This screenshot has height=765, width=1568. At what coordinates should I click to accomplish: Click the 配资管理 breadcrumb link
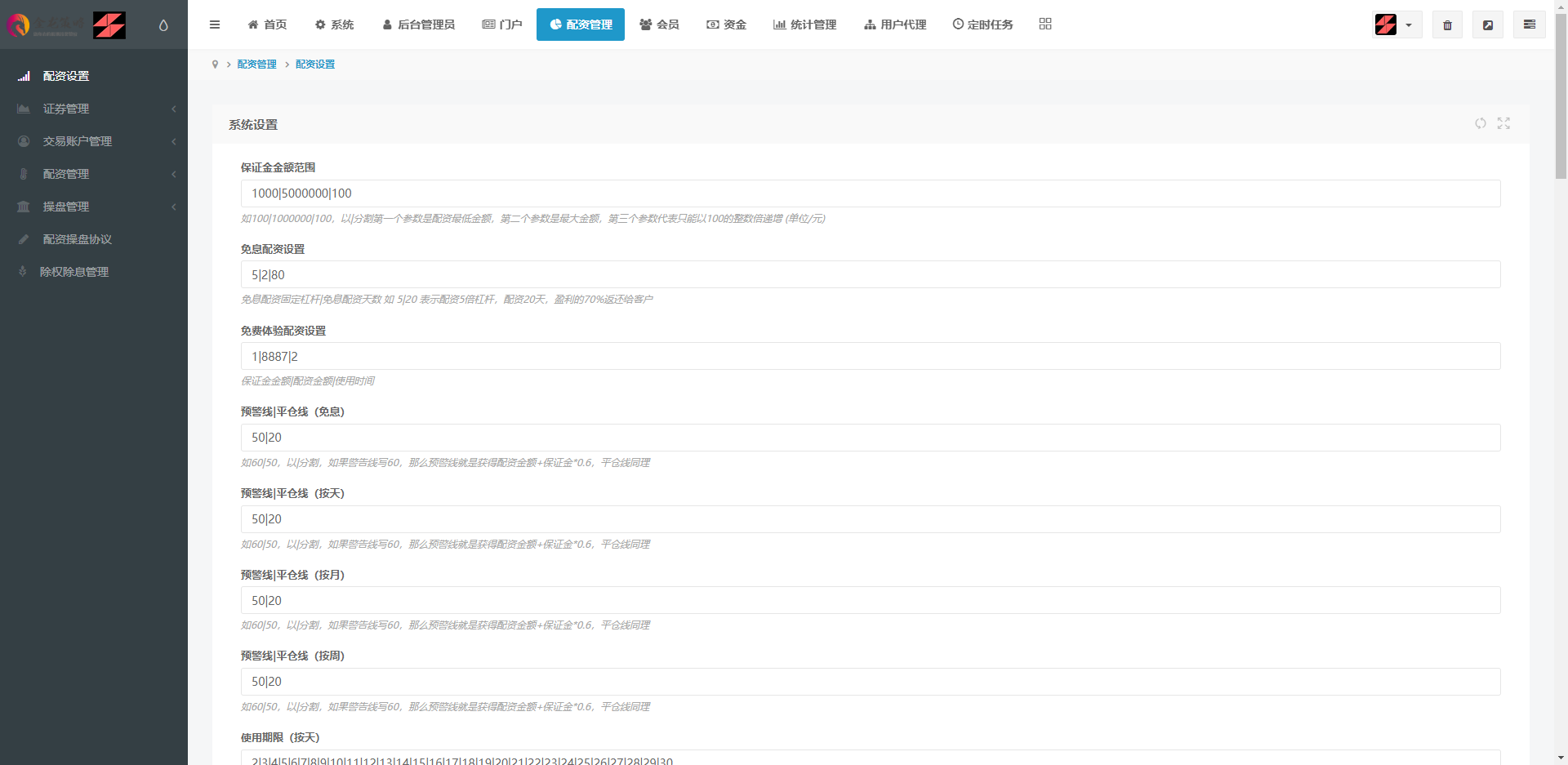pos(256,64)
